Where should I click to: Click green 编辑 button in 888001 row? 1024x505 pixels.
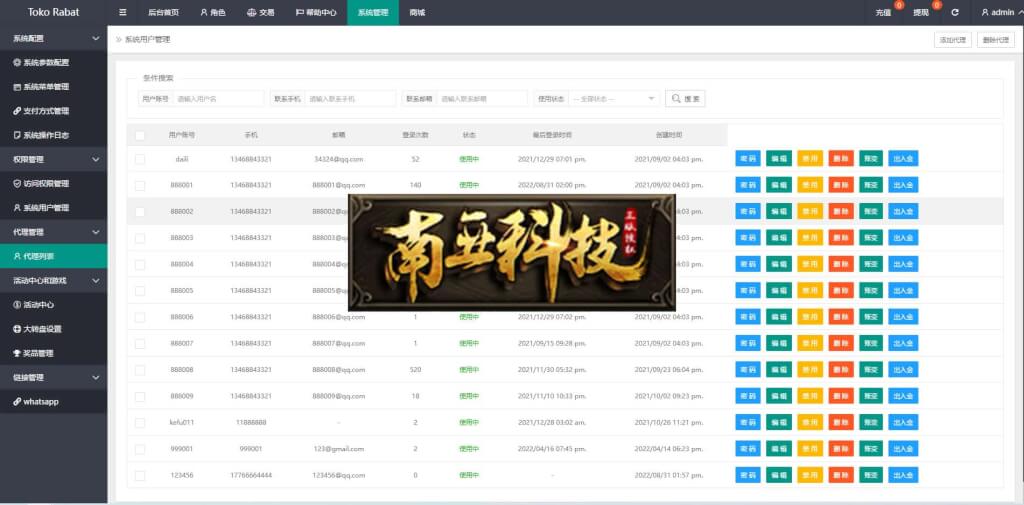(778, 185)
